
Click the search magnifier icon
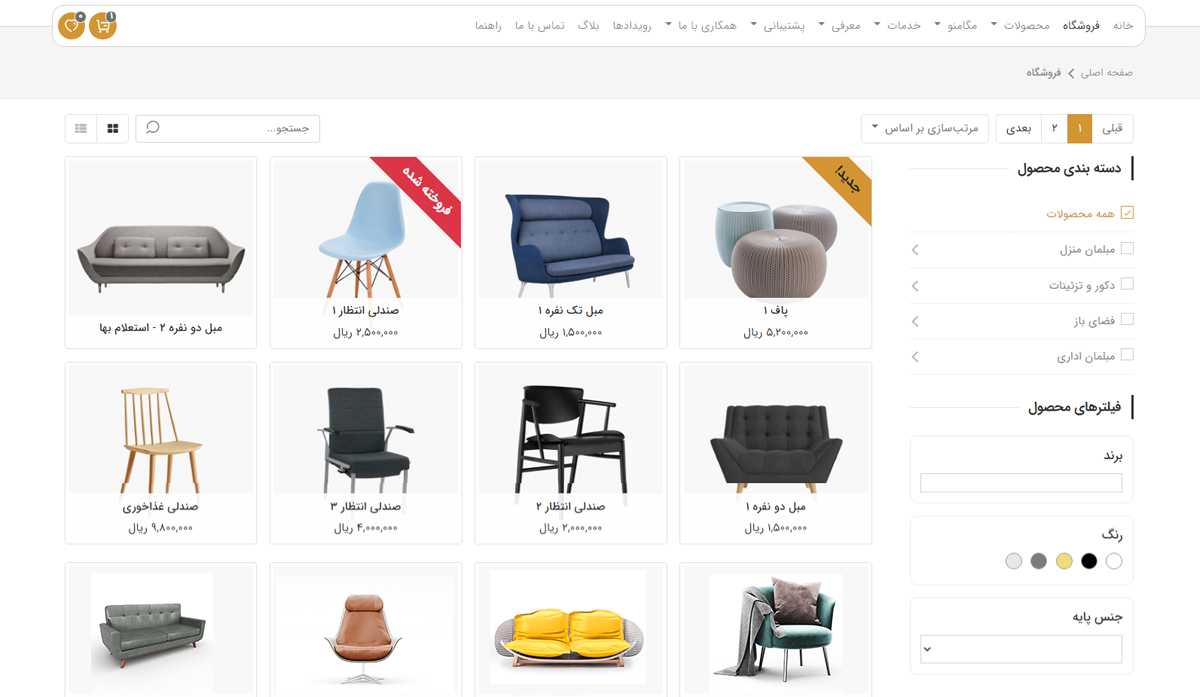[x=152, y=128]
